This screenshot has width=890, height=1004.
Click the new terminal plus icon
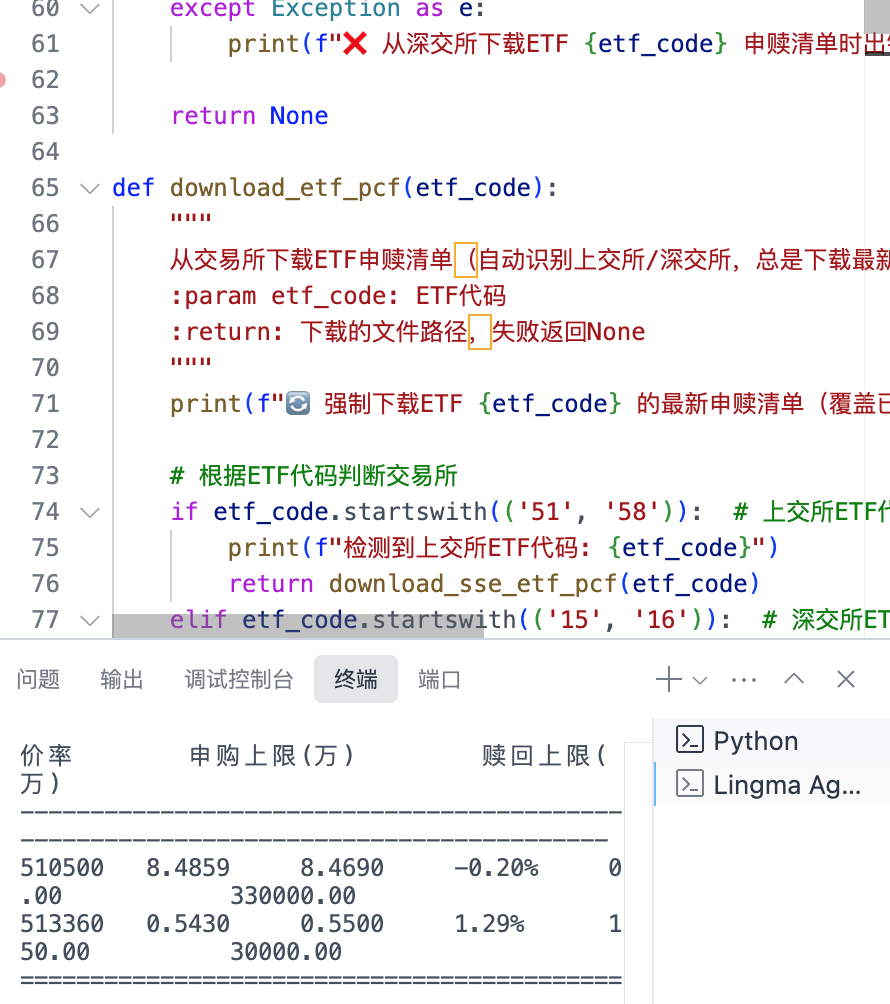pyautogui.click(x=667, y=680)
